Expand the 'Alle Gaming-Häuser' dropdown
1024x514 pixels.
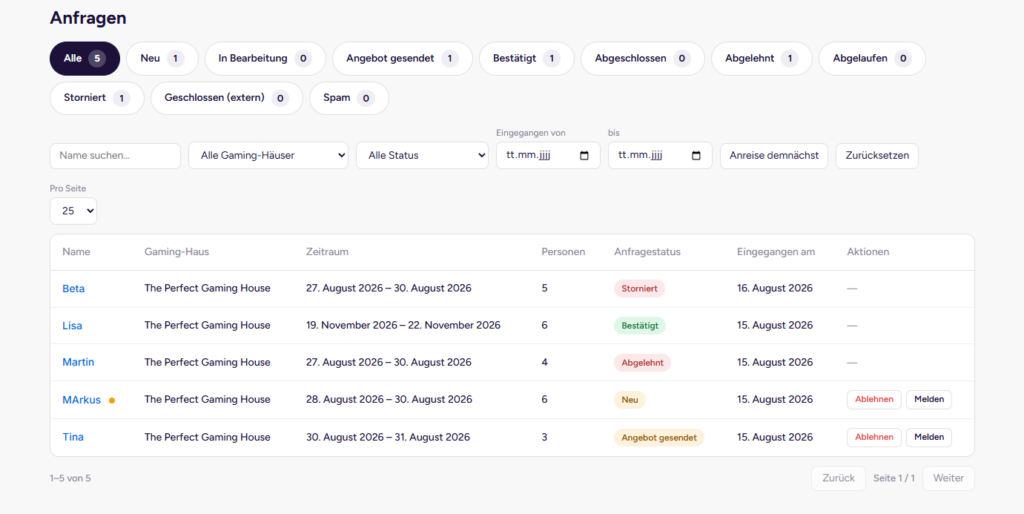tap(268, 156)
